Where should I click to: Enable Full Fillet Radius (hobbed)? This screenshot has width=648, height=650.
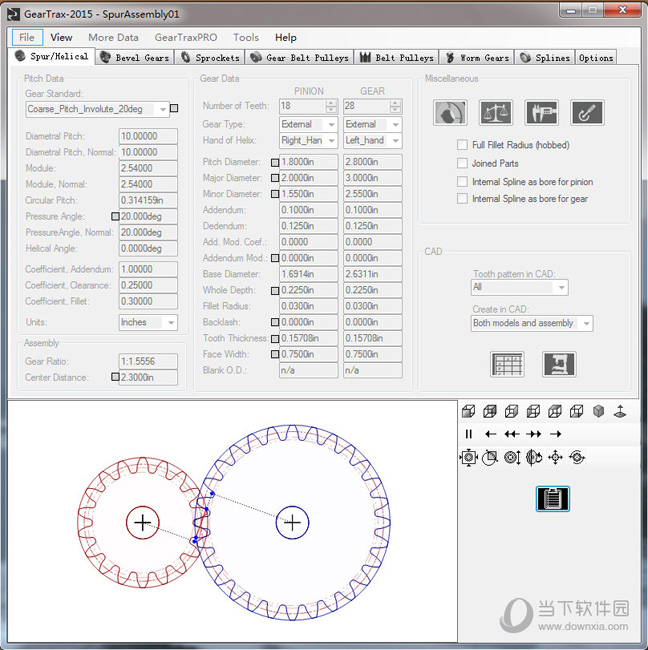[x=462, y=145]
